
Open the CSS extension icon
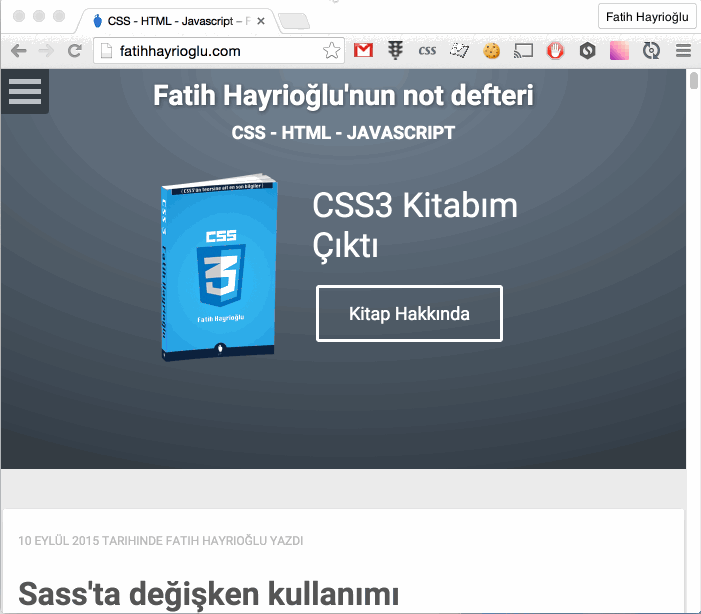(x=427, y=50)
